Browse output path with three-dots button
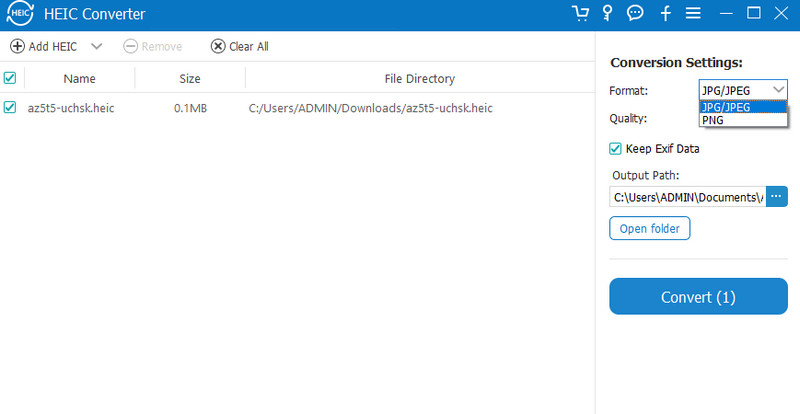800x414 pixels. pos(777,197)
